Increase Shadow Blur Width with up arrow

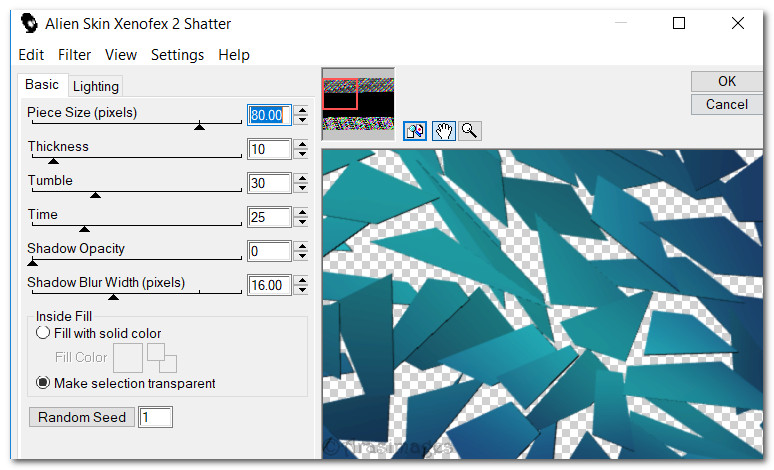click(302, 280)
